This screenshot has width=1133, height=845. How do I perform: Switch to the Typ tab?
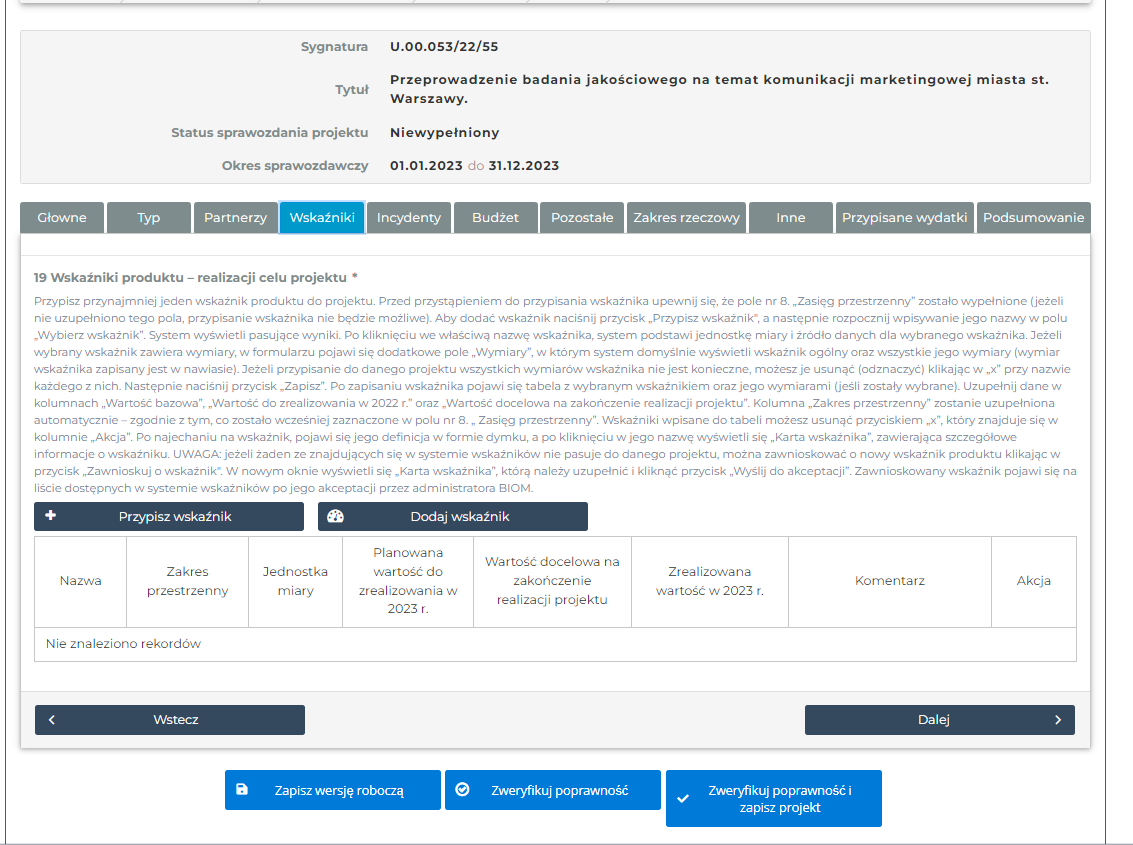pyautogui.click(x=148, y=217)
